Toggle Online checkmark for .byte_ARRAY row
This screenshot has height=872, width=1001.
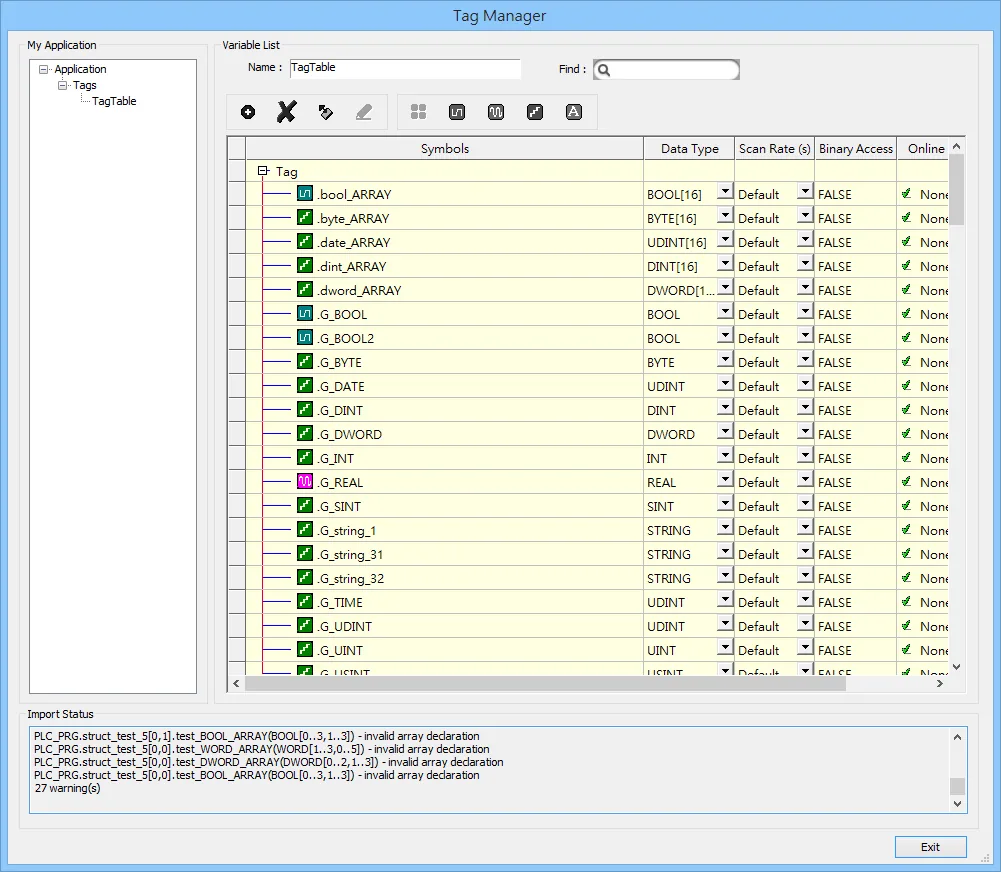pos(907,218)
